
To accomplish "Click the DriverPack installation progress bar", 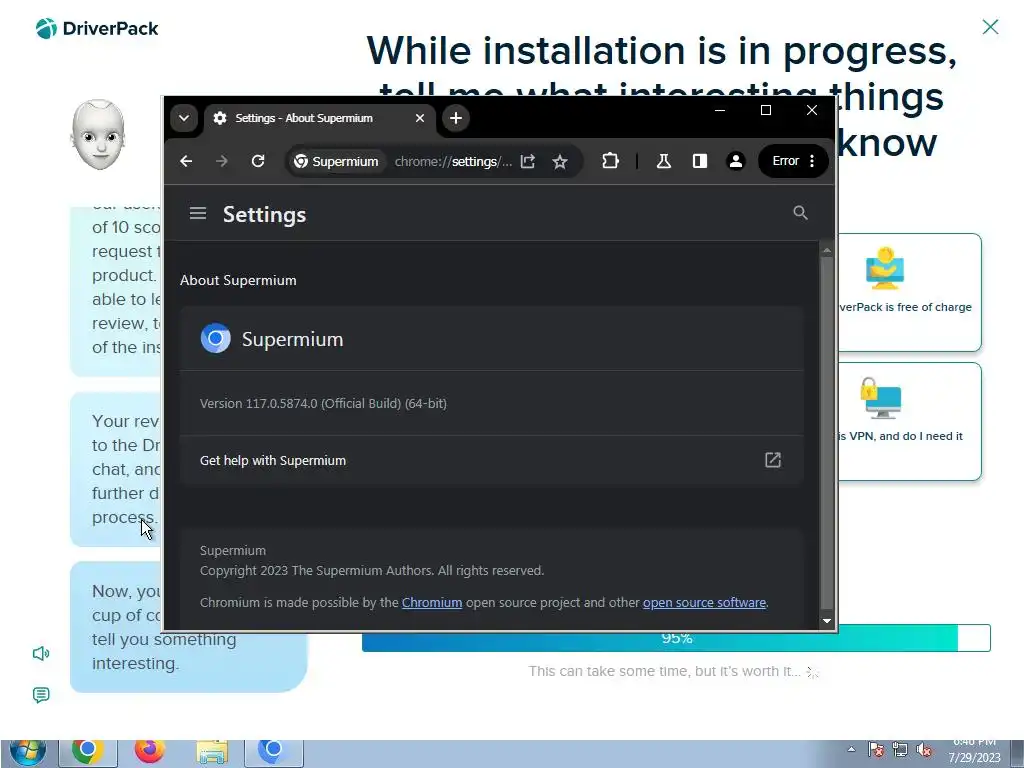I will click(676, 641).
